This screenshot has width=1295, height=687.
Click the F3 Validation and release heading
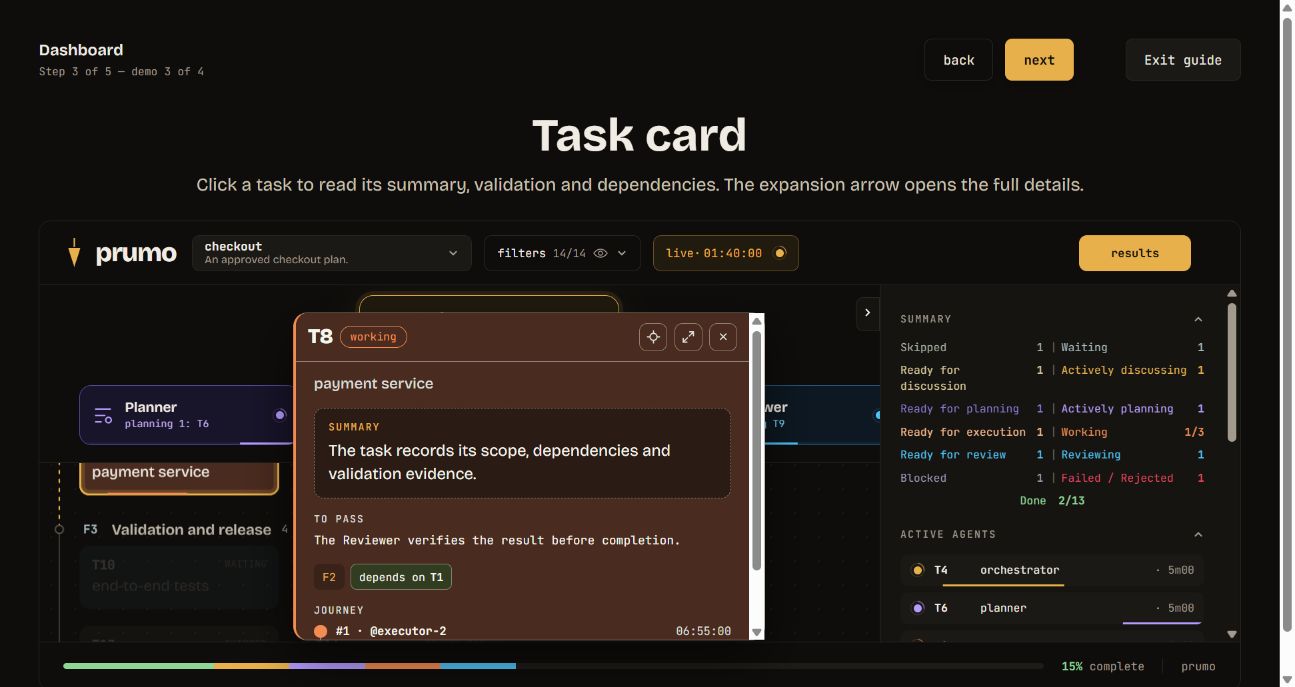[x=191, y=529]
